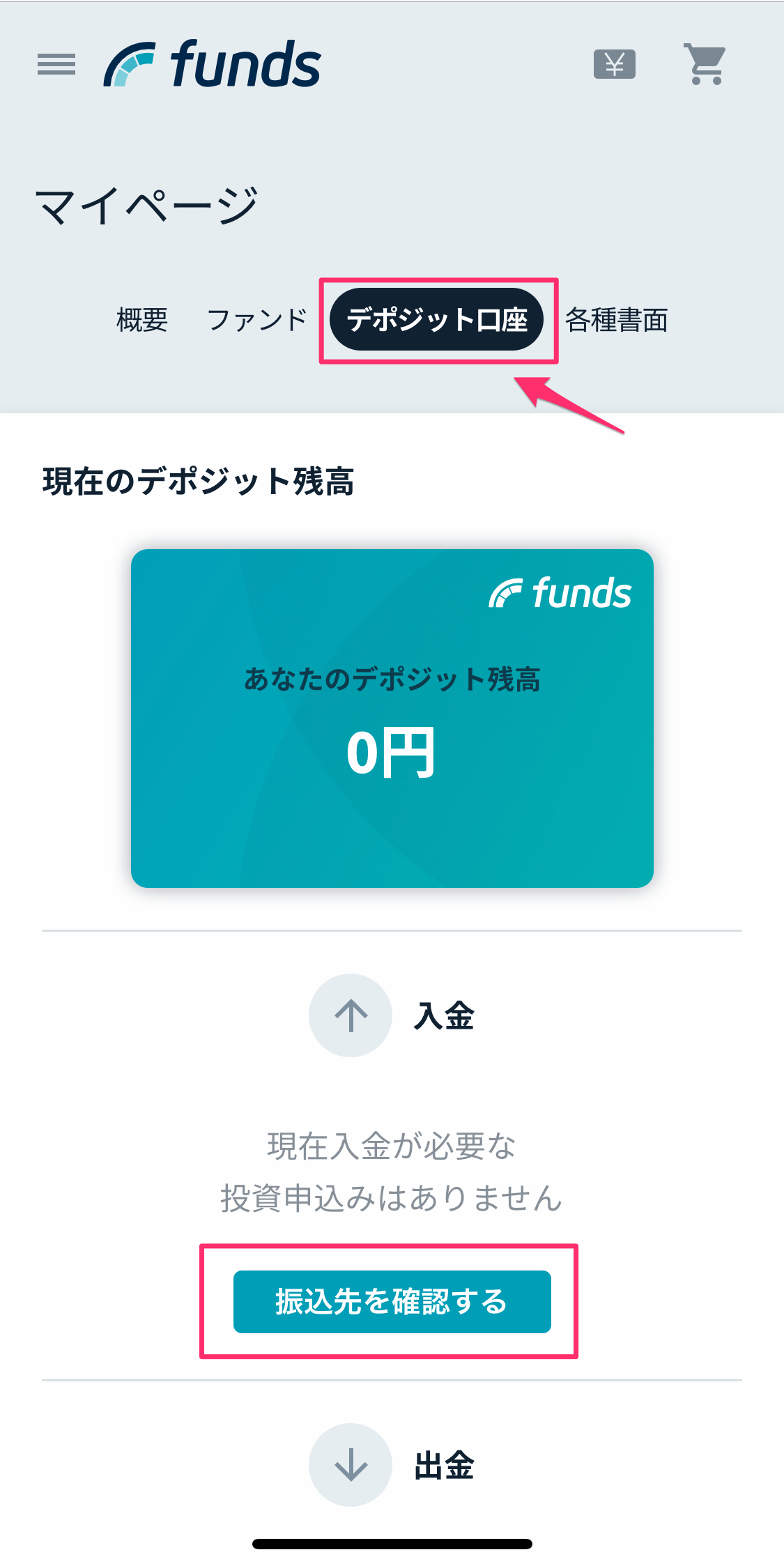
Task: Click the white funds logo on the balance card
Action: (560, 593)
